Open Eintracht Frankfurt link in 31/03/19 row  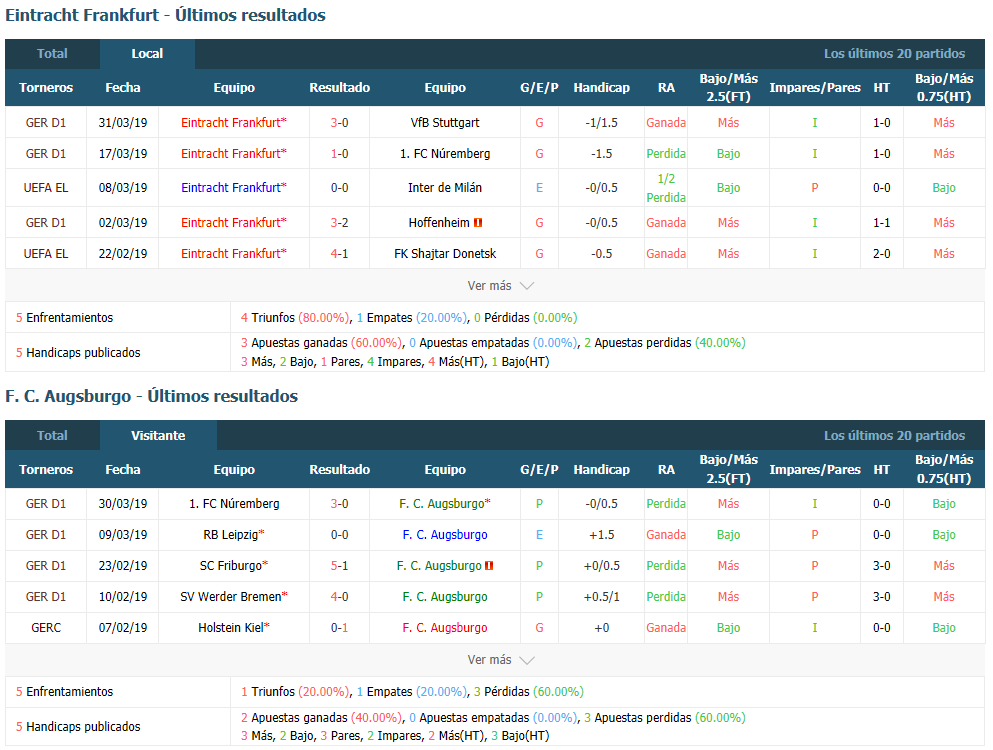(x=234, y=123)
